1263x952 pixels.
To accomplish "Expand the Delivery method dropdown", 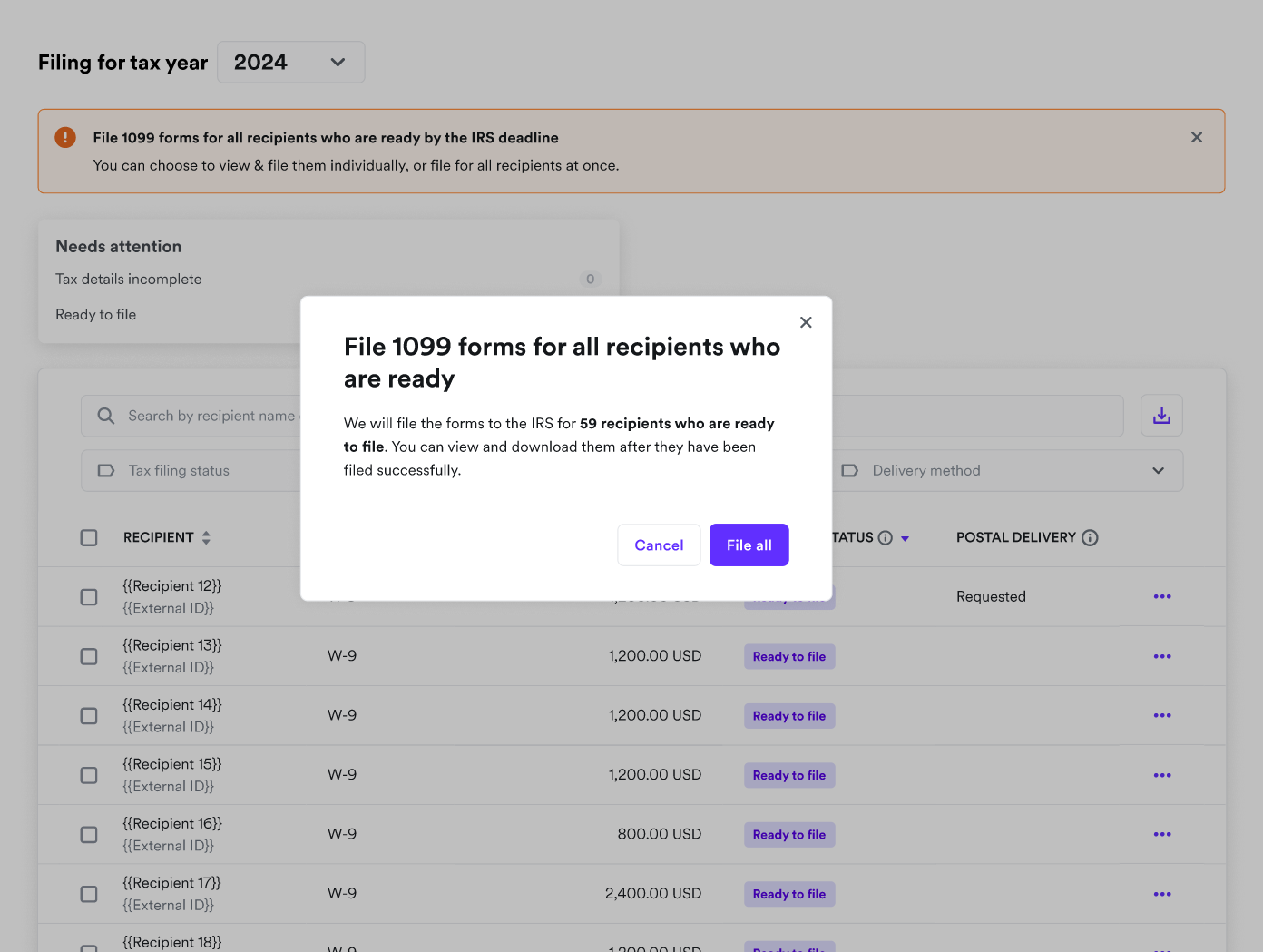I will point(1158,470).
